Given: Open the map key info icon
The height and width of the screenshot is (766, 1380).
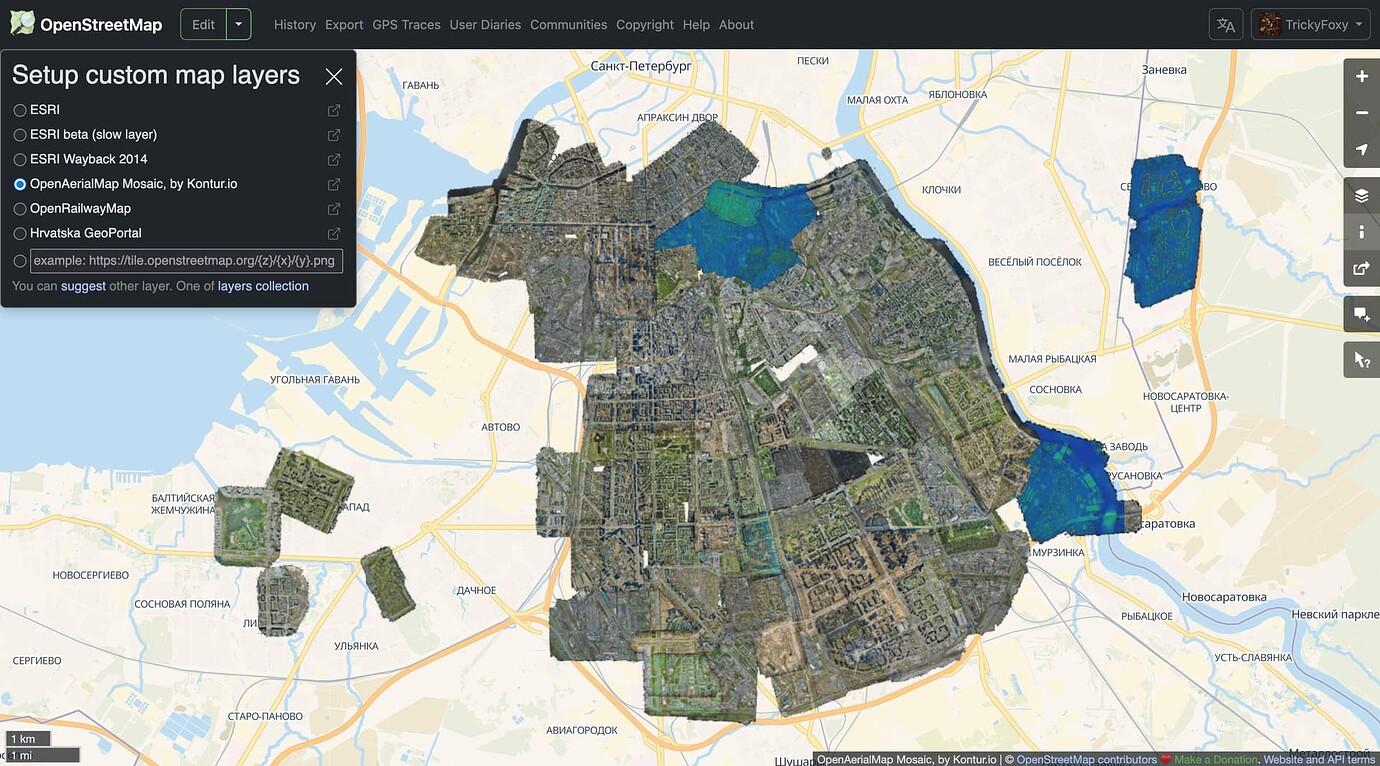Looking at the screenshot, I should pyautogui.click(x=1361, y=232).
